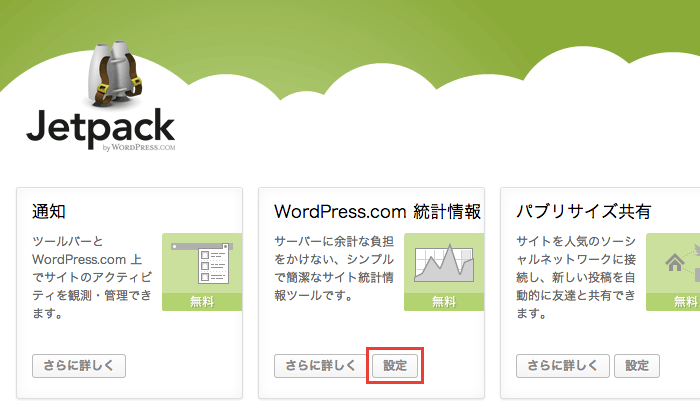The height and width of the screenshot is (405, 700).
Task: Click the stats description starting サーバーに余計な負担
Action: [x=334, y=268]
